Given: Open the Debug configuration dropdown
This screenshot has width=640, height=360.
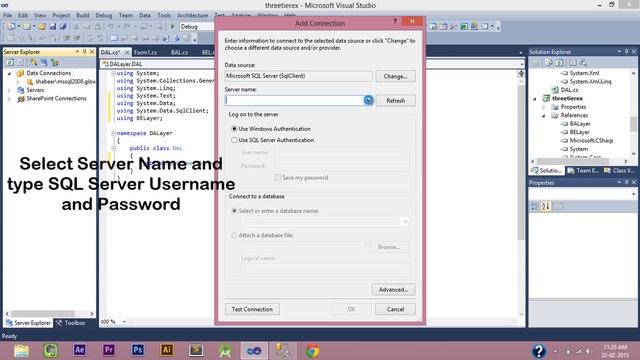Looking at the screenshot, I should pos(196,27).
